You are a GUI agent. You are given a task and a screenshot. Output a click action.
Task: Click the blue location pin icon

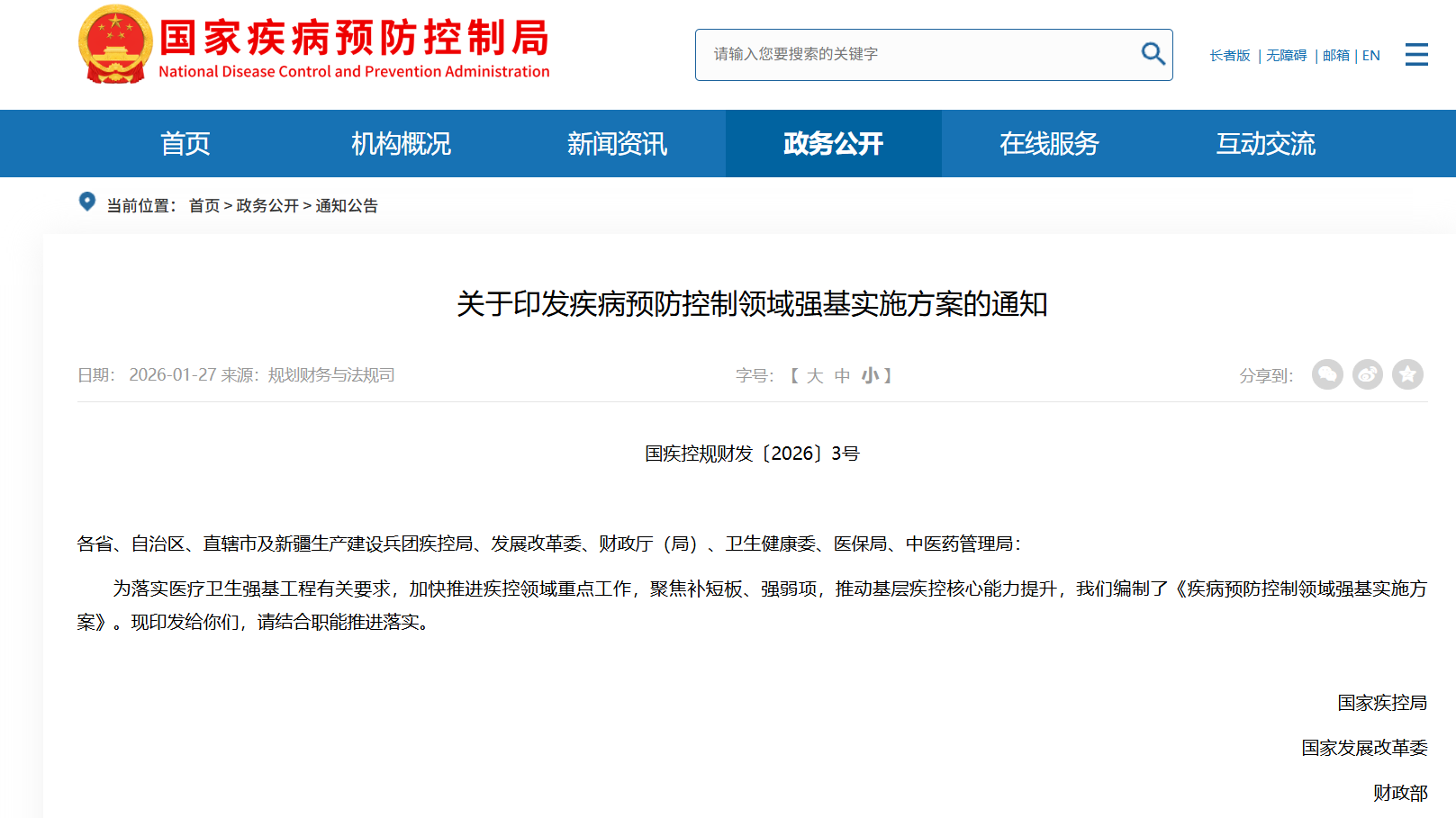(x=87, y=202)
